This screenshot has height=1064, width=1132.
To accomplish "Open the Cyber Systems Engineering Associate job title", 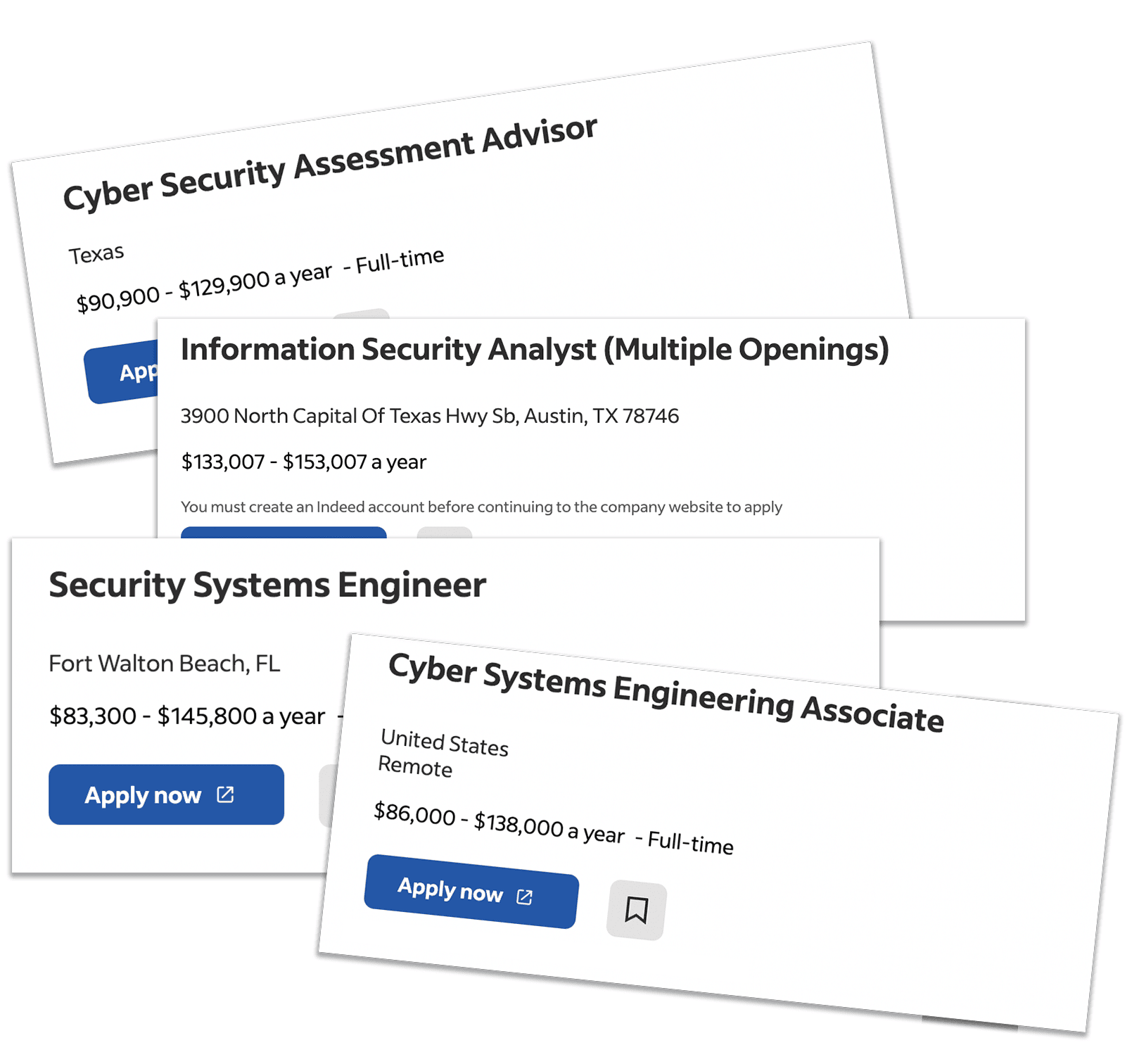I will 666,692.
